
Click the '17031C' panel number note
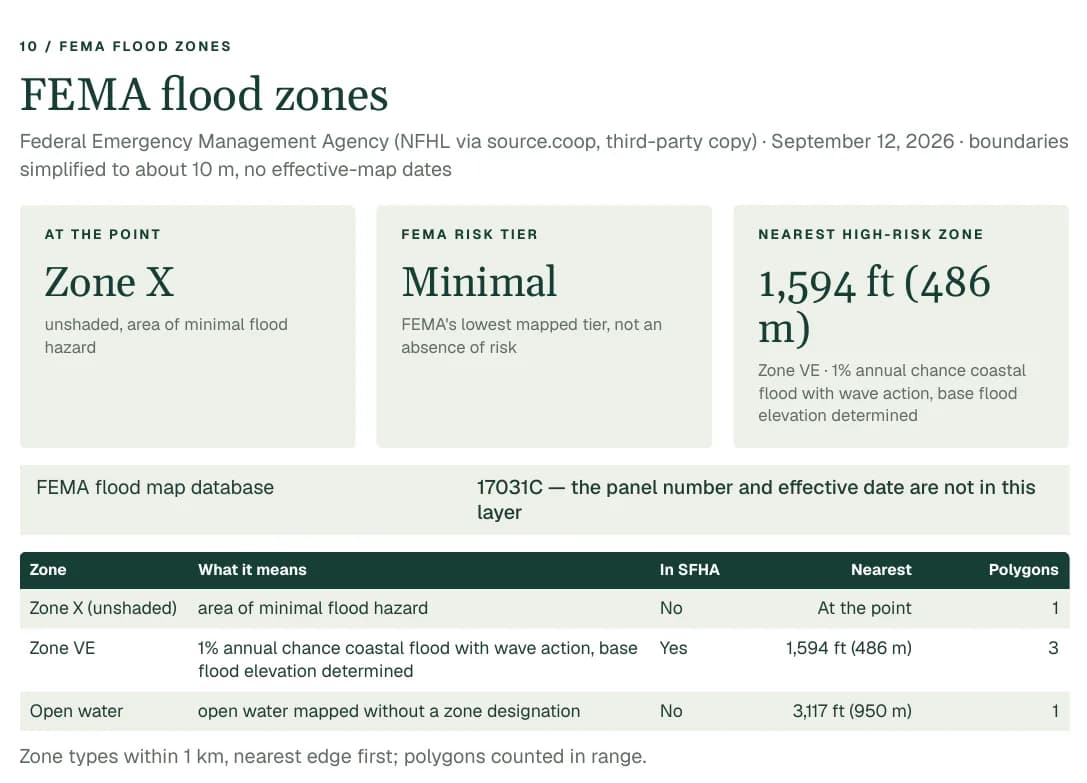756,499
